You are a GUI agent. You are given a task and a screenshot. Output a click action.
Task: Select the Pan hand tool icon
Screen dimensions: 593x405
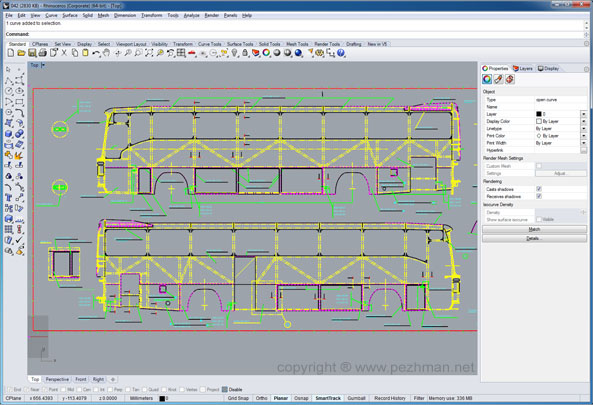(x=107, y=53)
